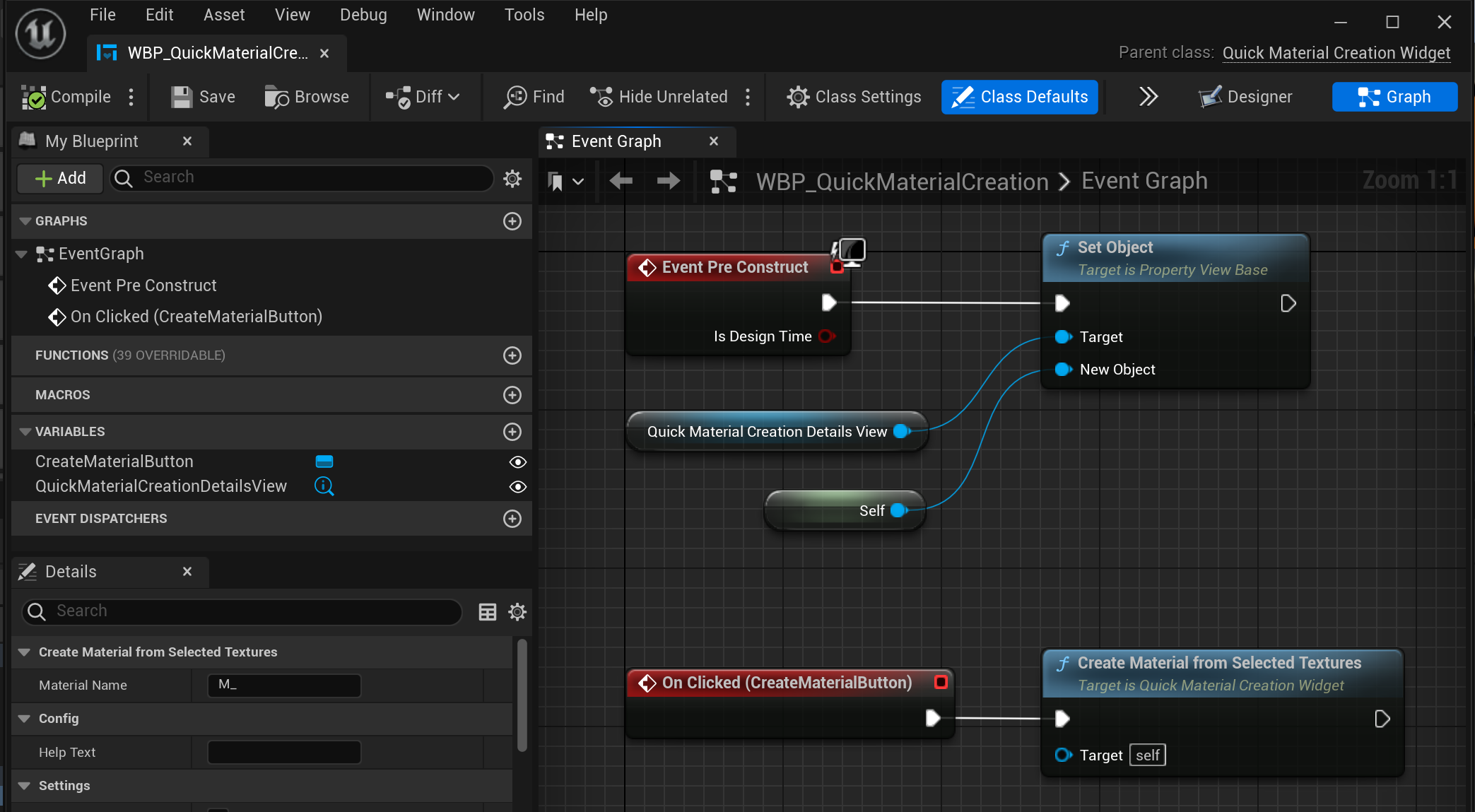Open the Asset menu

click(223, 15)
